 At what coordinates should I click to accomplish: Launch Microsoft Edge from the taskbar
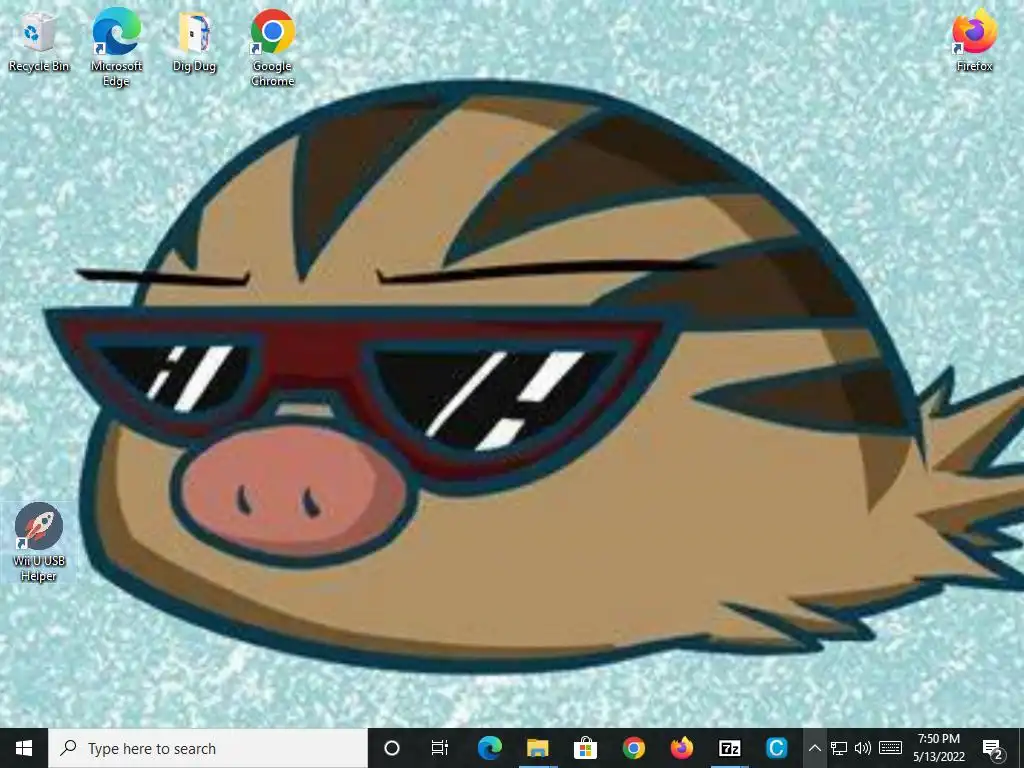coord(489,748)
